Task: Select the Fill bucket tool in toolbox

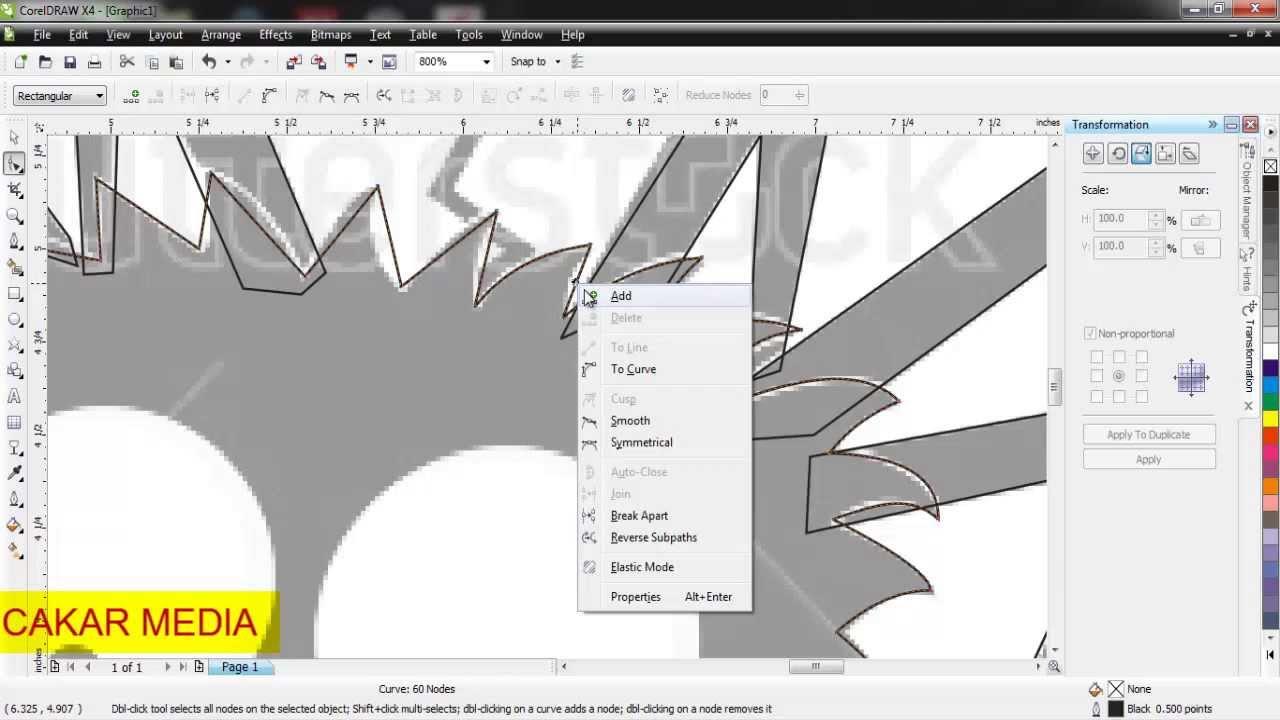Action: tap(14, 525)
